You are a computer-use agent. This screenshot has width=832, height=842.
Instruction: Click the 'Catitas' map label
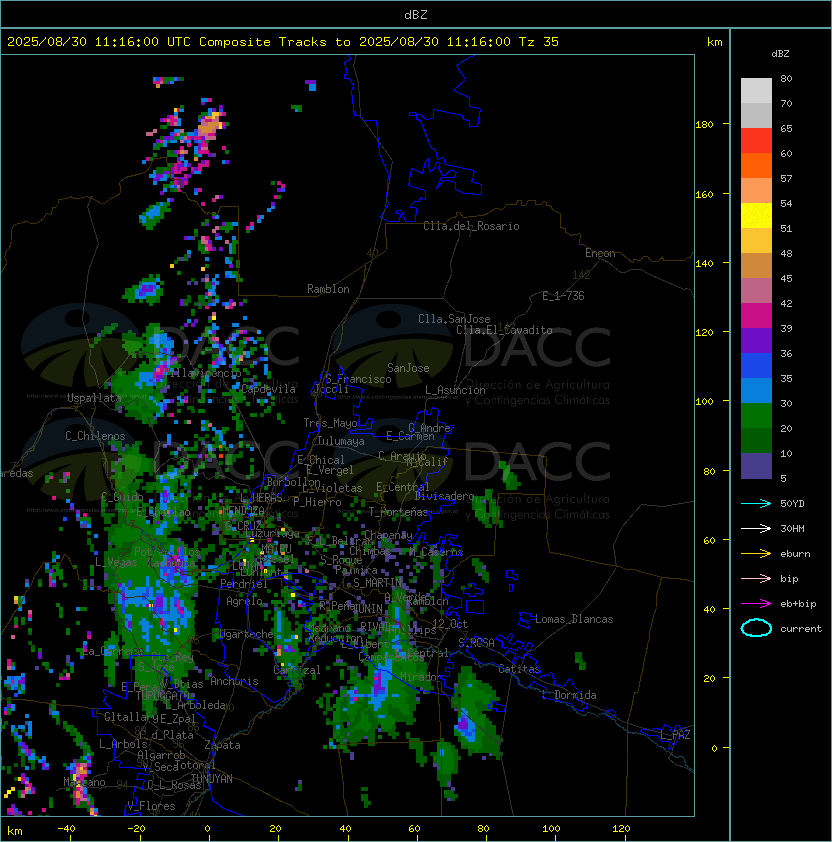point(519,669)
